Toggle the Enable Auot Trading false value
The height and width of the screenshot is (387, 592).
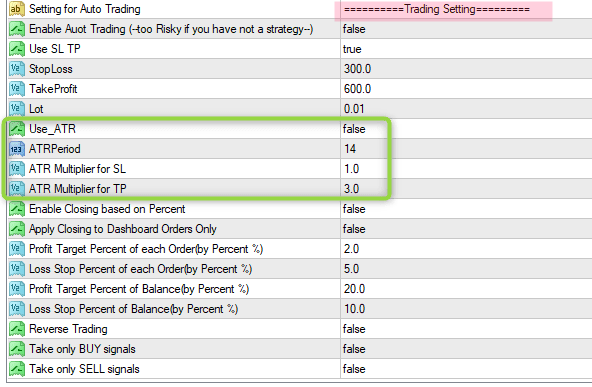354,29
